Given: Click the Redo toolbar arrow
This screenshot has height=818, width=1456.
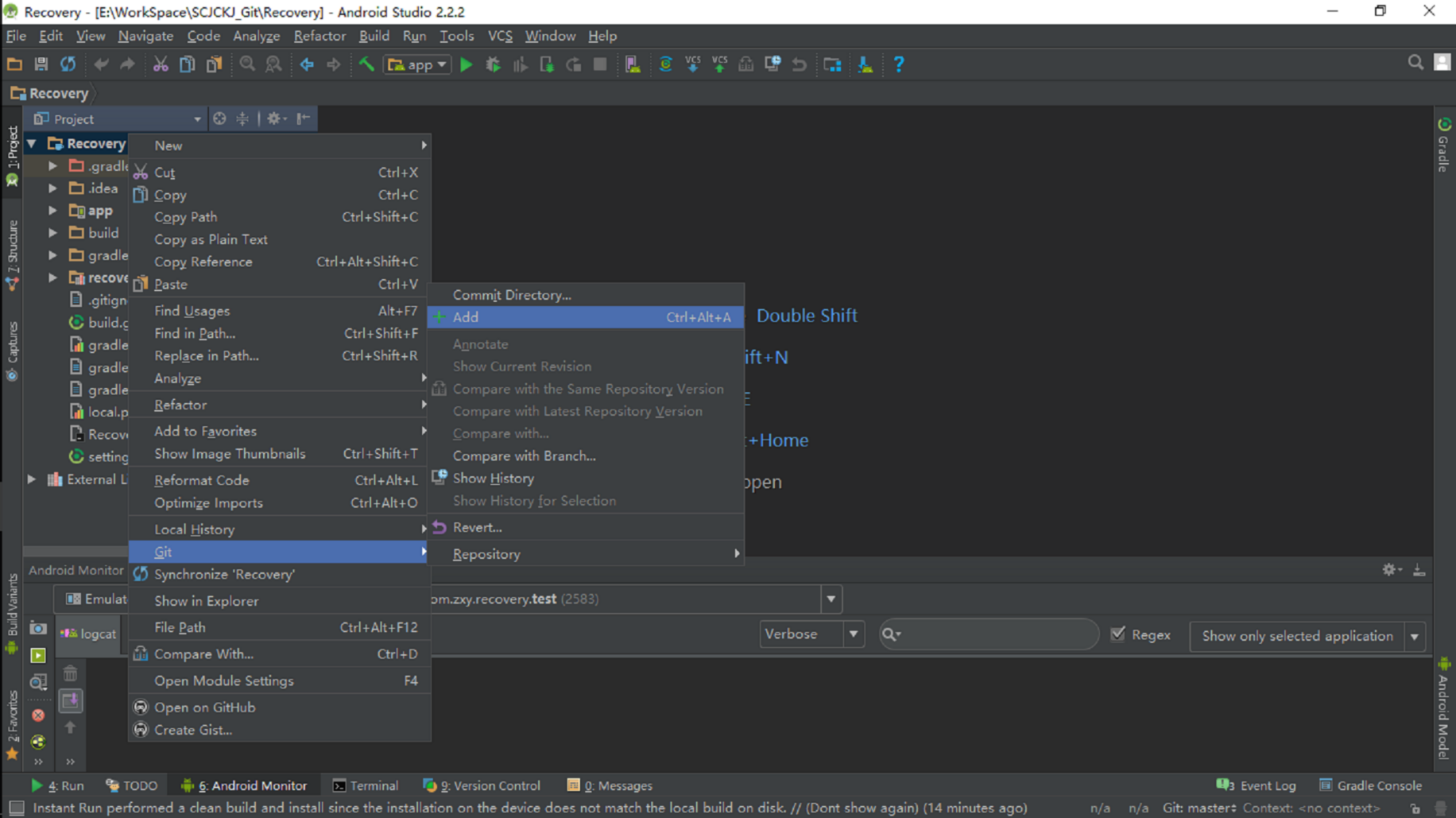Looking at the screenshot, I should click(127, 64).
